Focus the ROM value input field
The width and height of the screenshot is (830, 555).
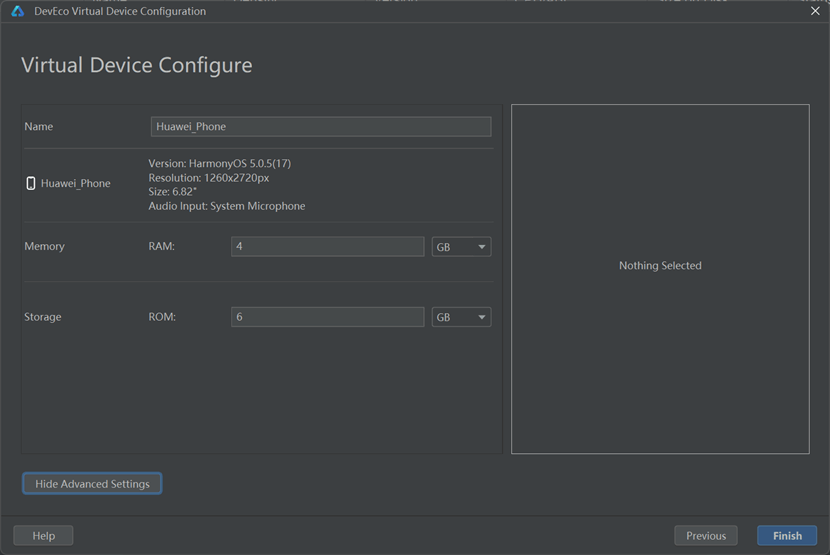click(x=328, y=317)
